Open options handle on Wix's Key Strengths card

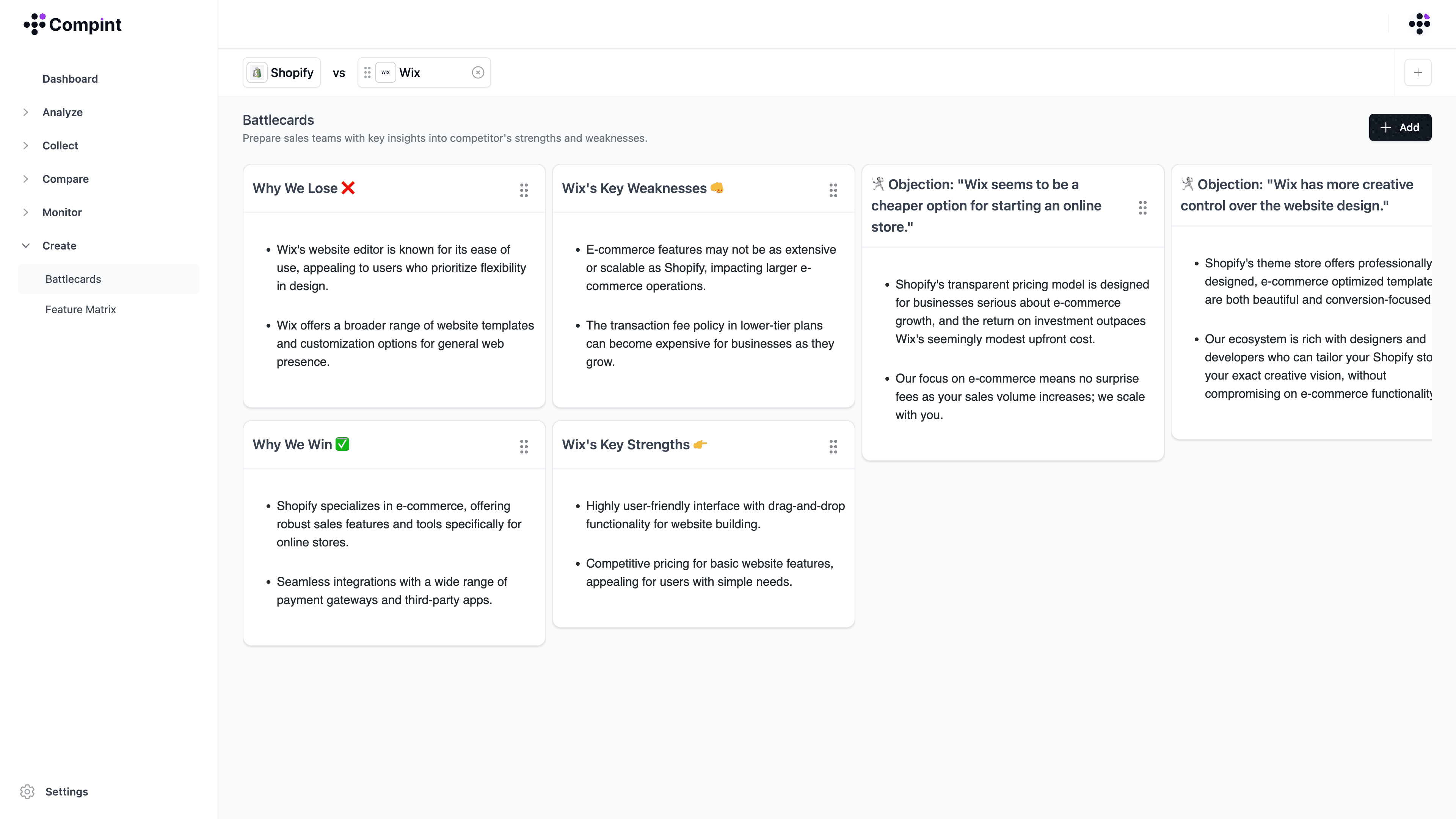point(833,447)
